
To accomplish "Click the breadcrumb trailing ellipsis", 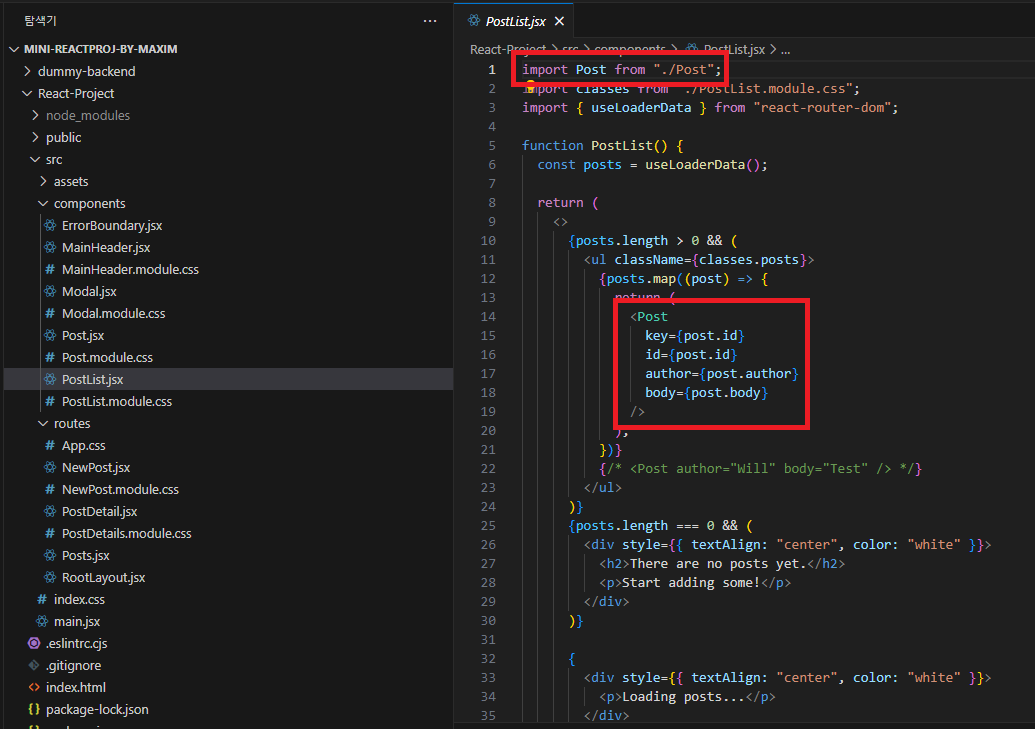I will pyautogui.click(x=785, y=50).
